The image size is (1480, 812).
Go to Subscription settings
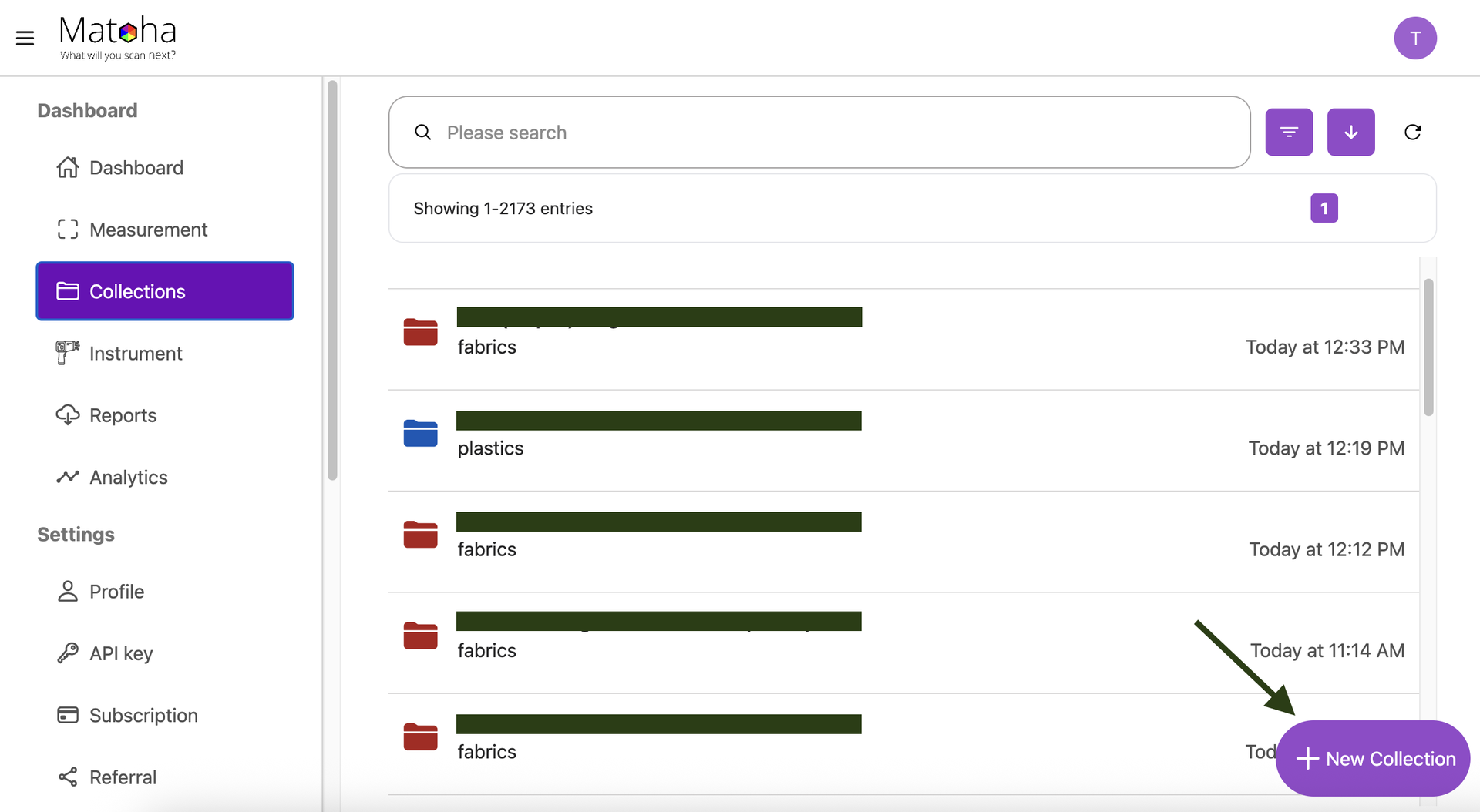coord(143,716)
